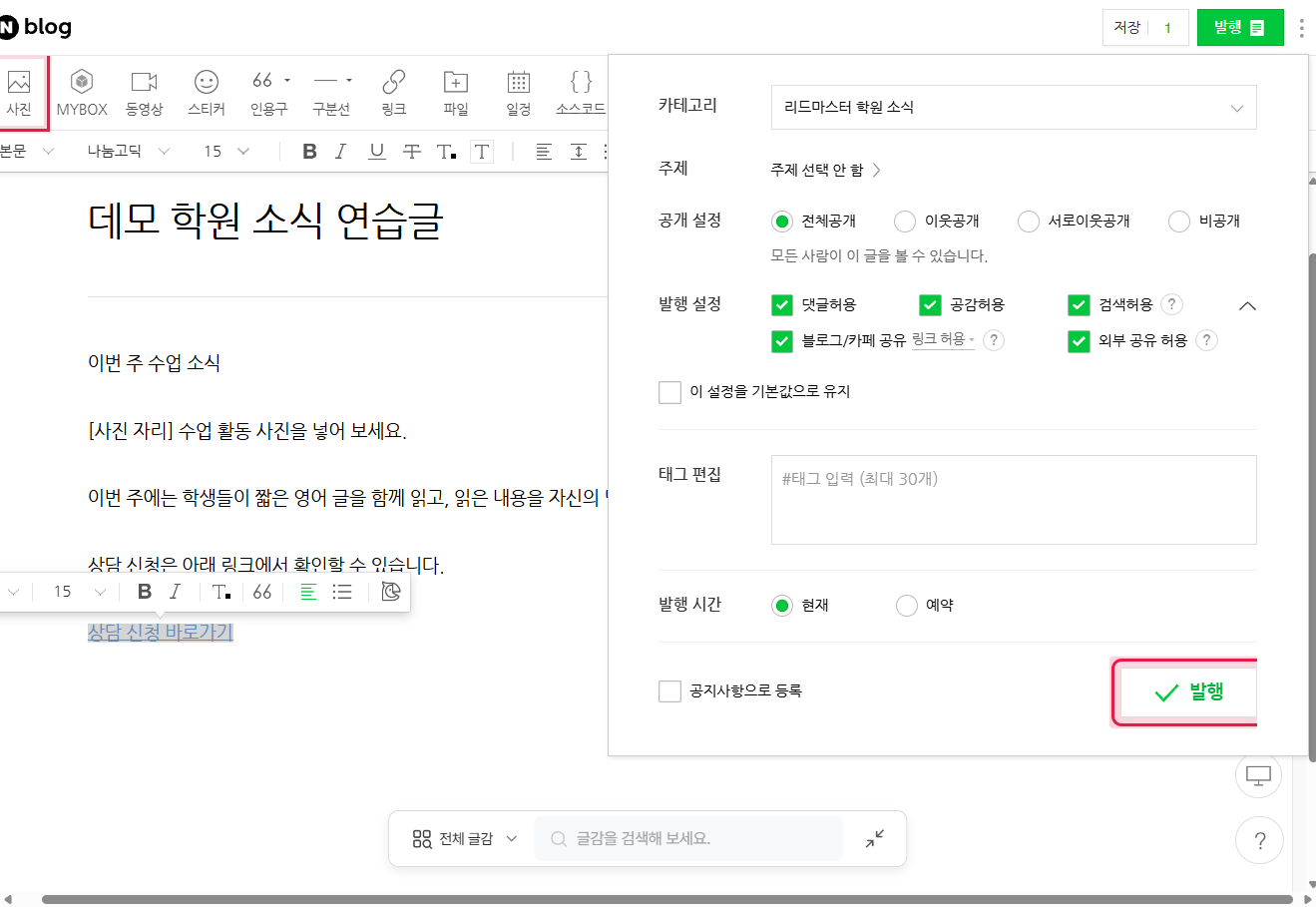
Task: Open the 주제 선택 안 함 topic selector
Action: click(825, 170)
